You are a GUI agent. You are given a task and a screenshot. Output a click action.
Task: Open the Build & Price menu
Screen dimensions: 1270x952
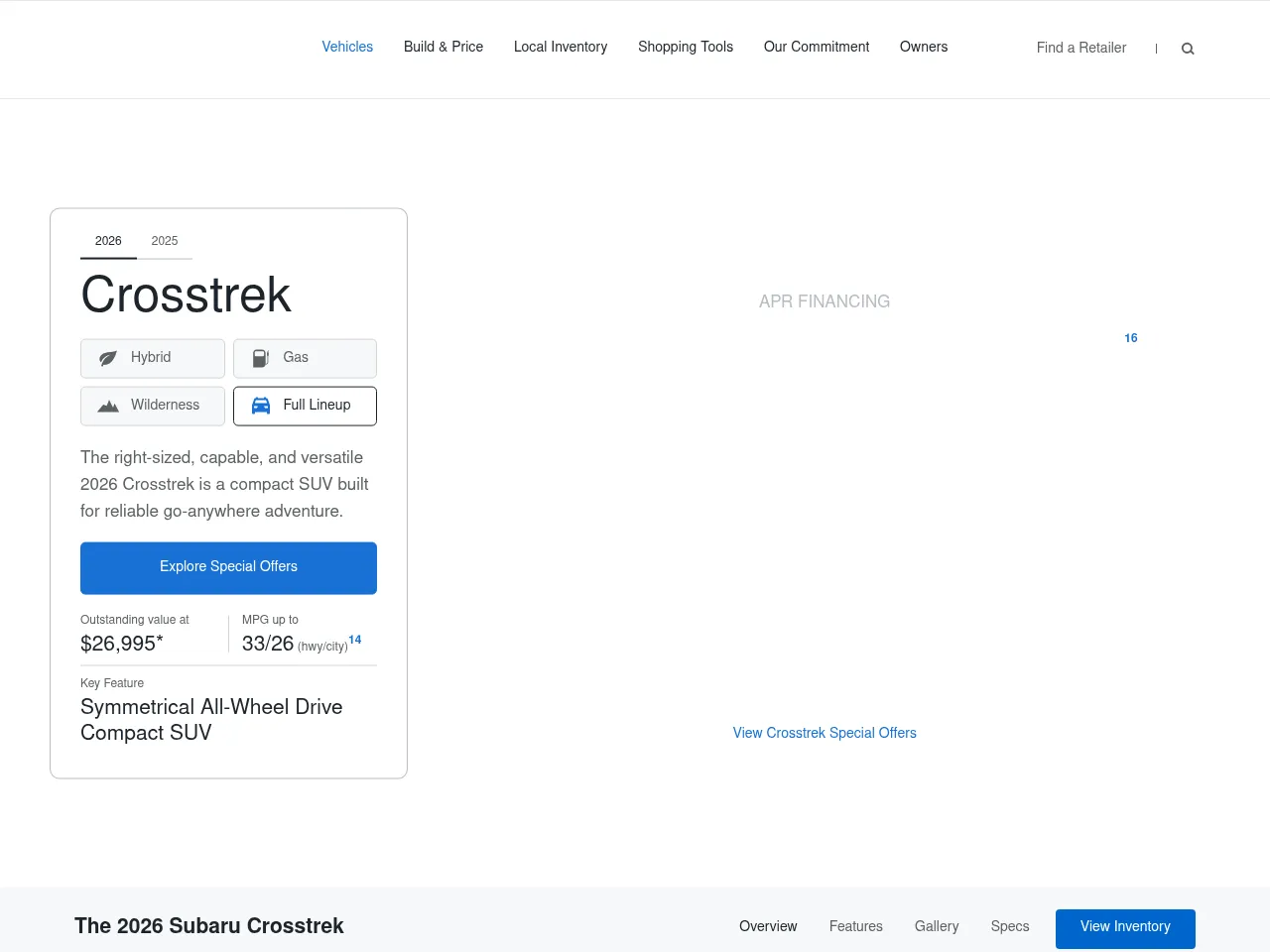(444, 47)
